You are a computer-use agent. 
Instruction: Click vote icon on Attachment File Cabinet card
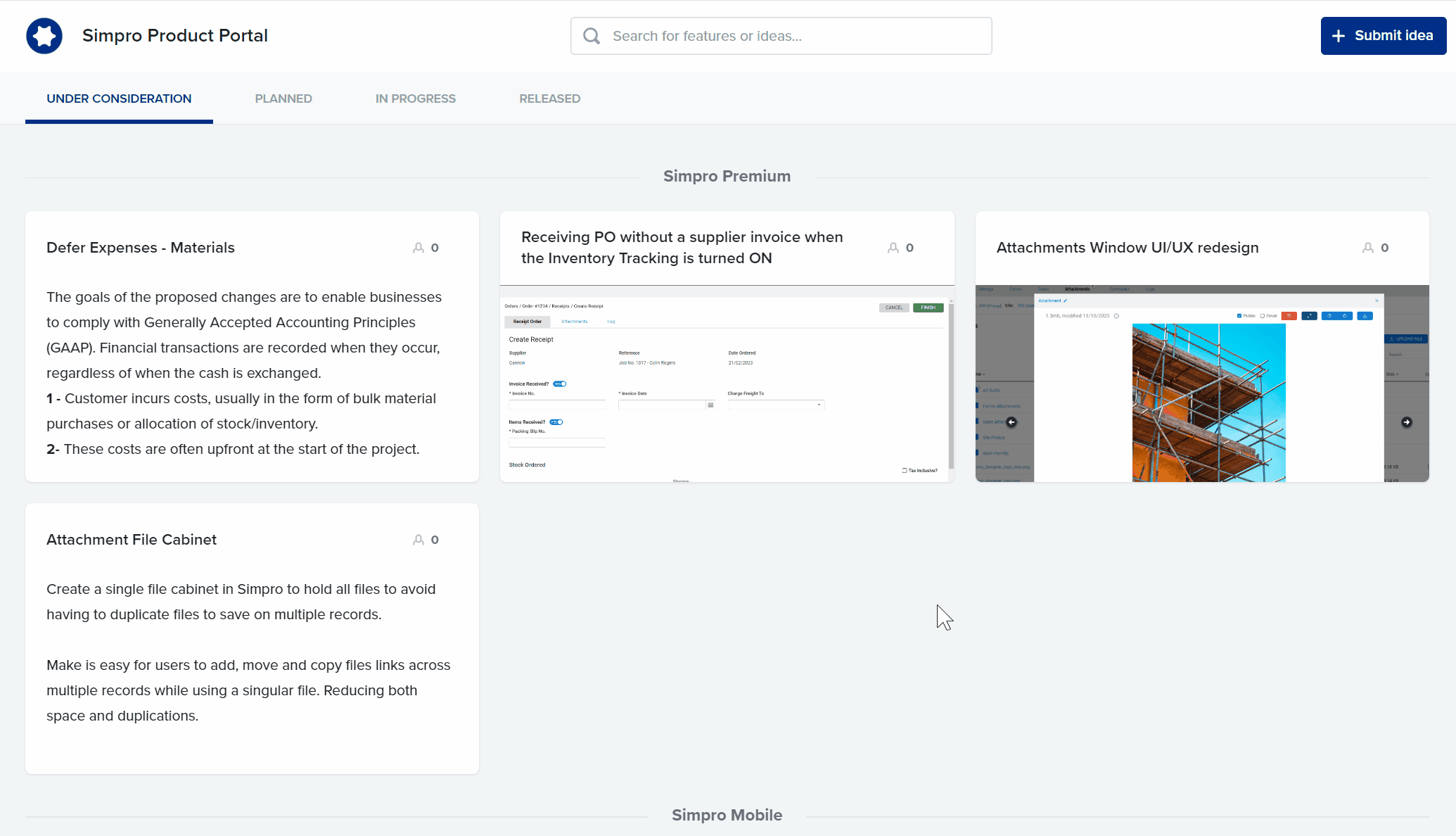(419, 540)
